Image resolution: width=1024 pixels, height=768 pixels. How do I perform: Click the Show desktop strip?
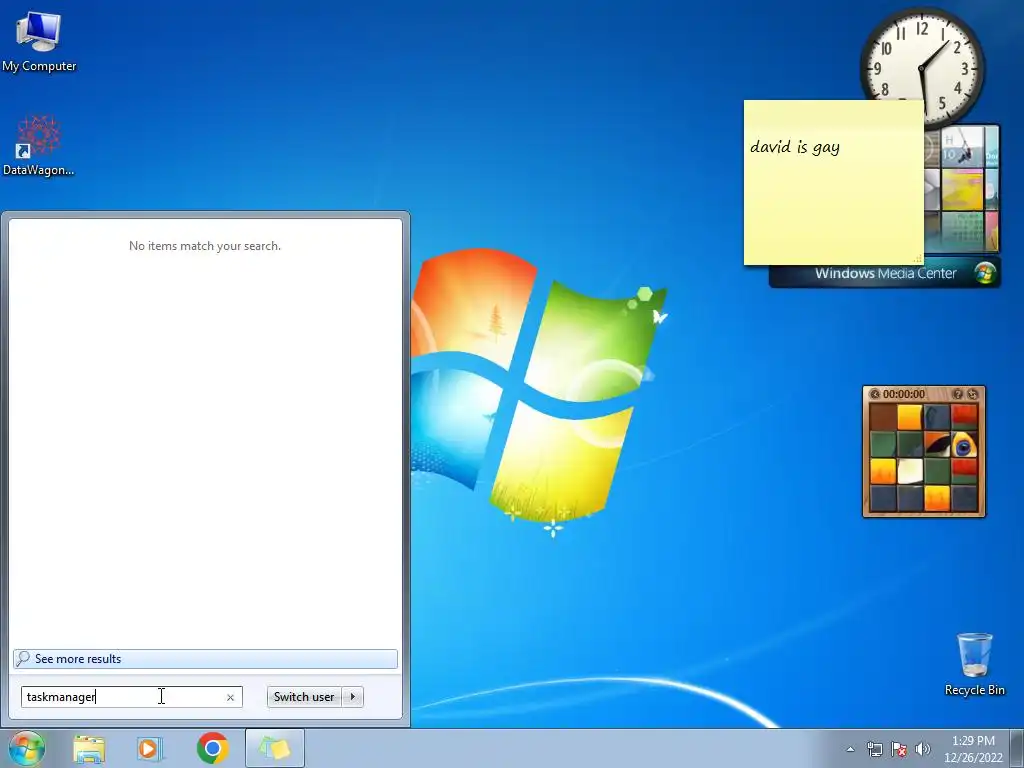click(x=1017, y=748)
